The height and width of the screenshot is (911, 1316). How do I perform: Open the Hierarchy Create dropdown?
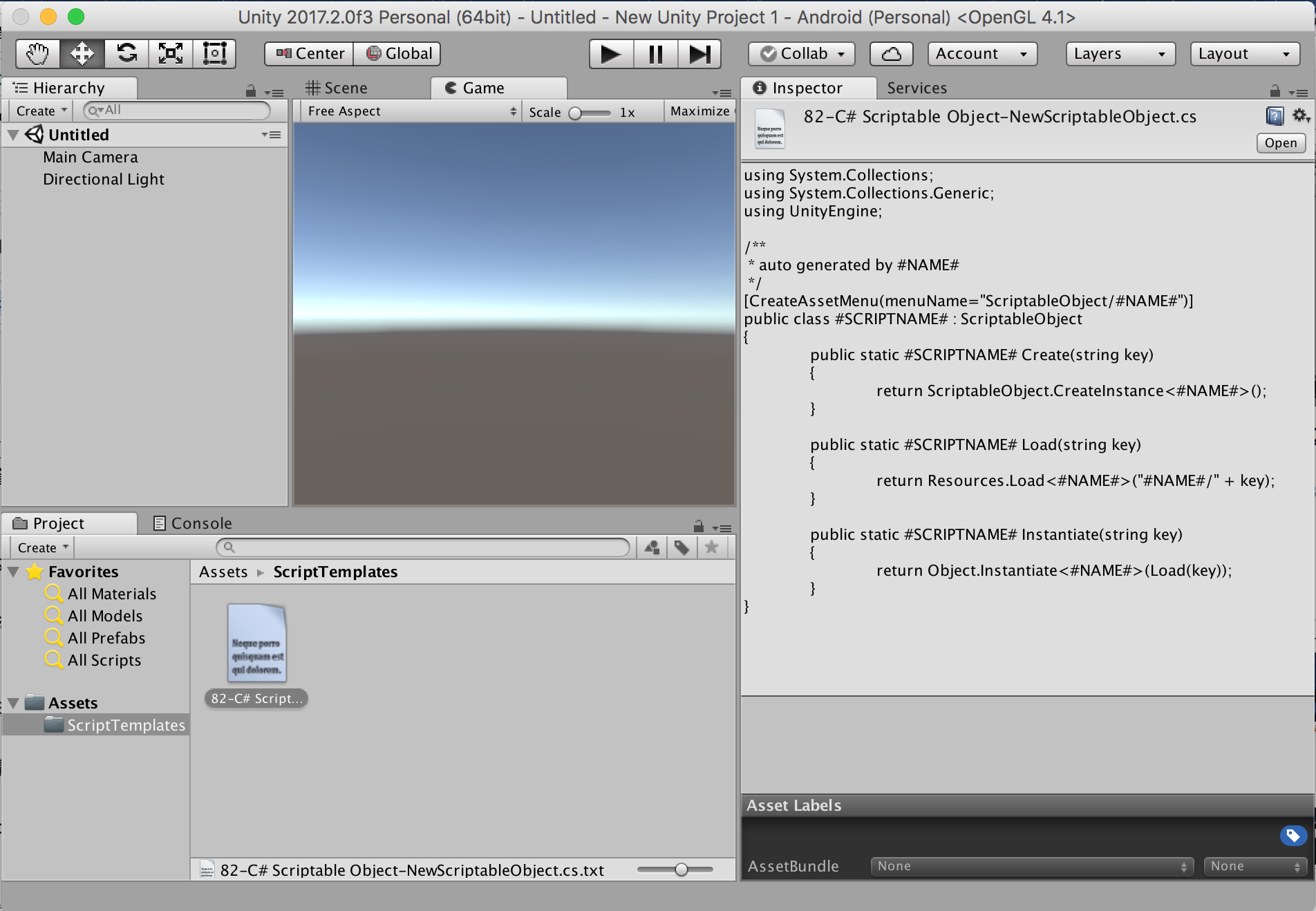(x=42, y=111)
